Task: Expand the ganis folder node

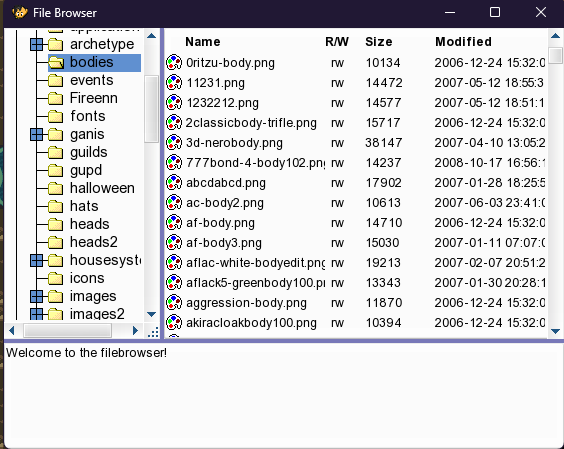Action: 37,135
